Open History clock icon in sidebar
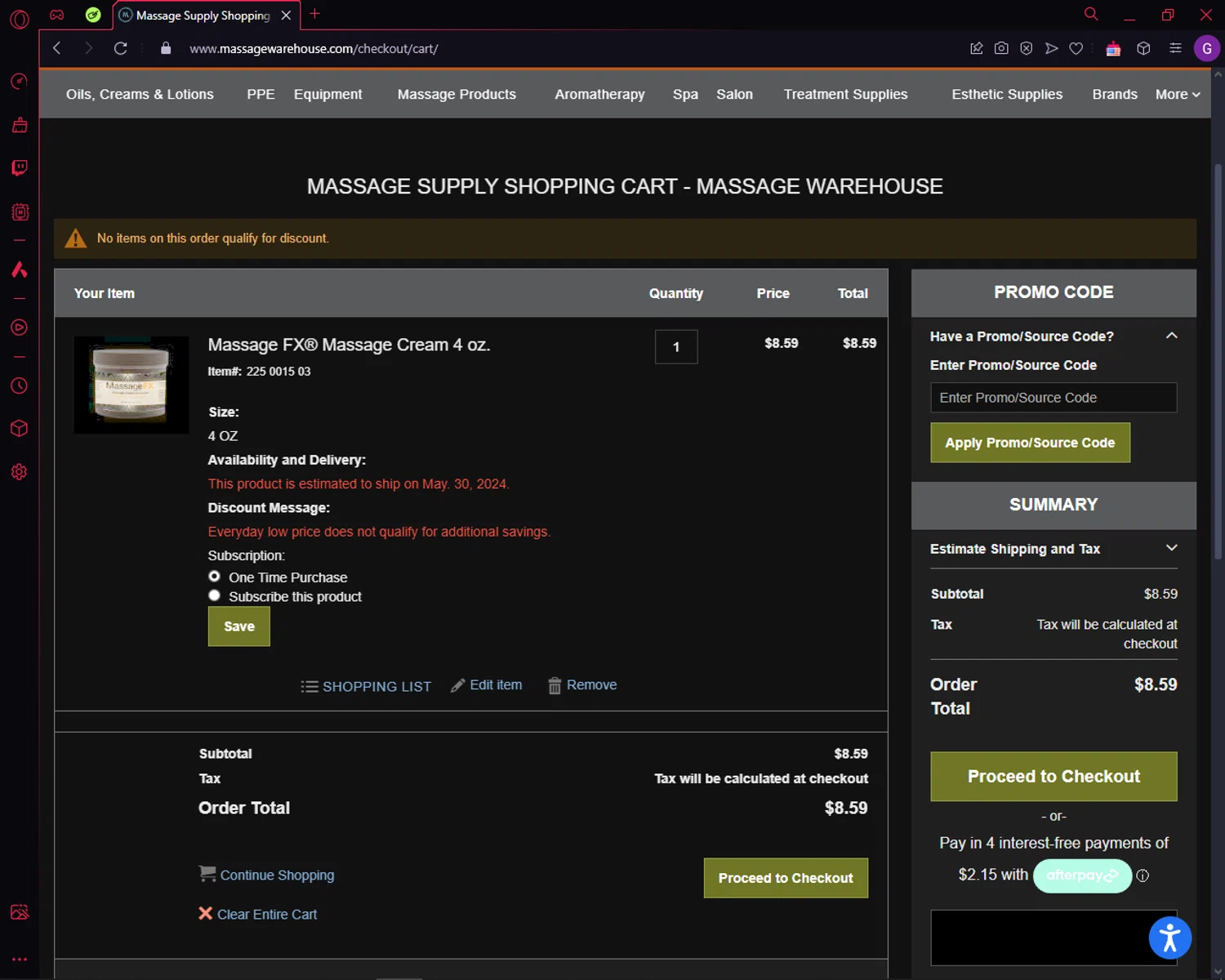 tap(20, 385)
